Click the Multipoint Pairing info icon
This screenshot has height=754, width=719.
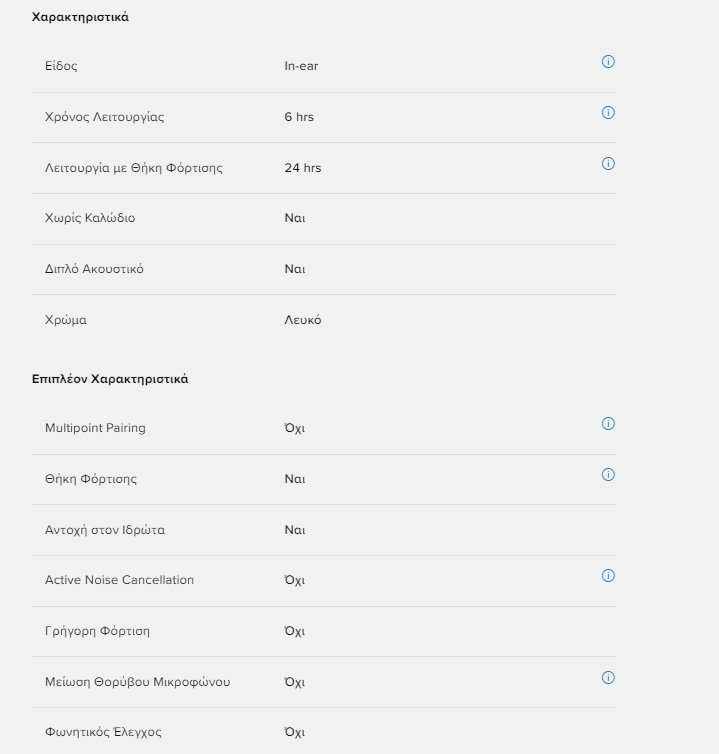(x=608, y=424)
